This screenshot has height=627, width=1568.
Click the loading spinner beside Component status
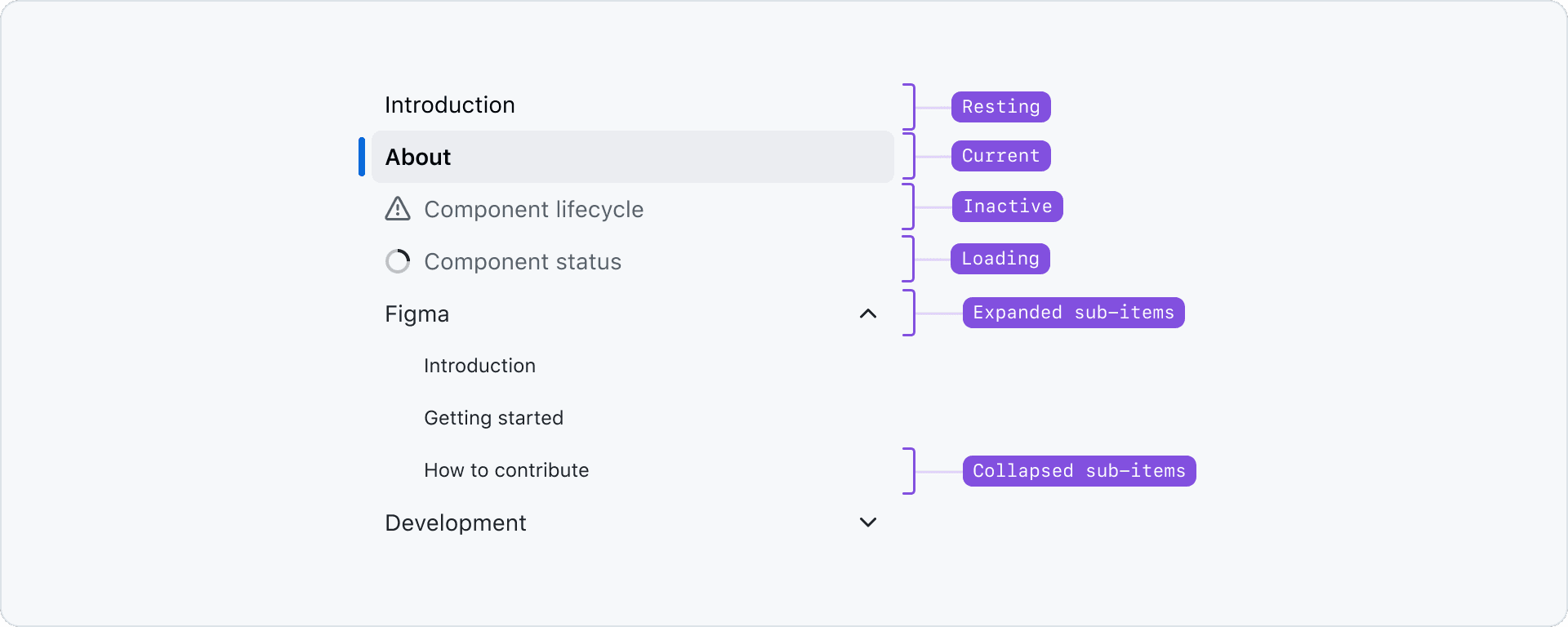tap(398, 261)
